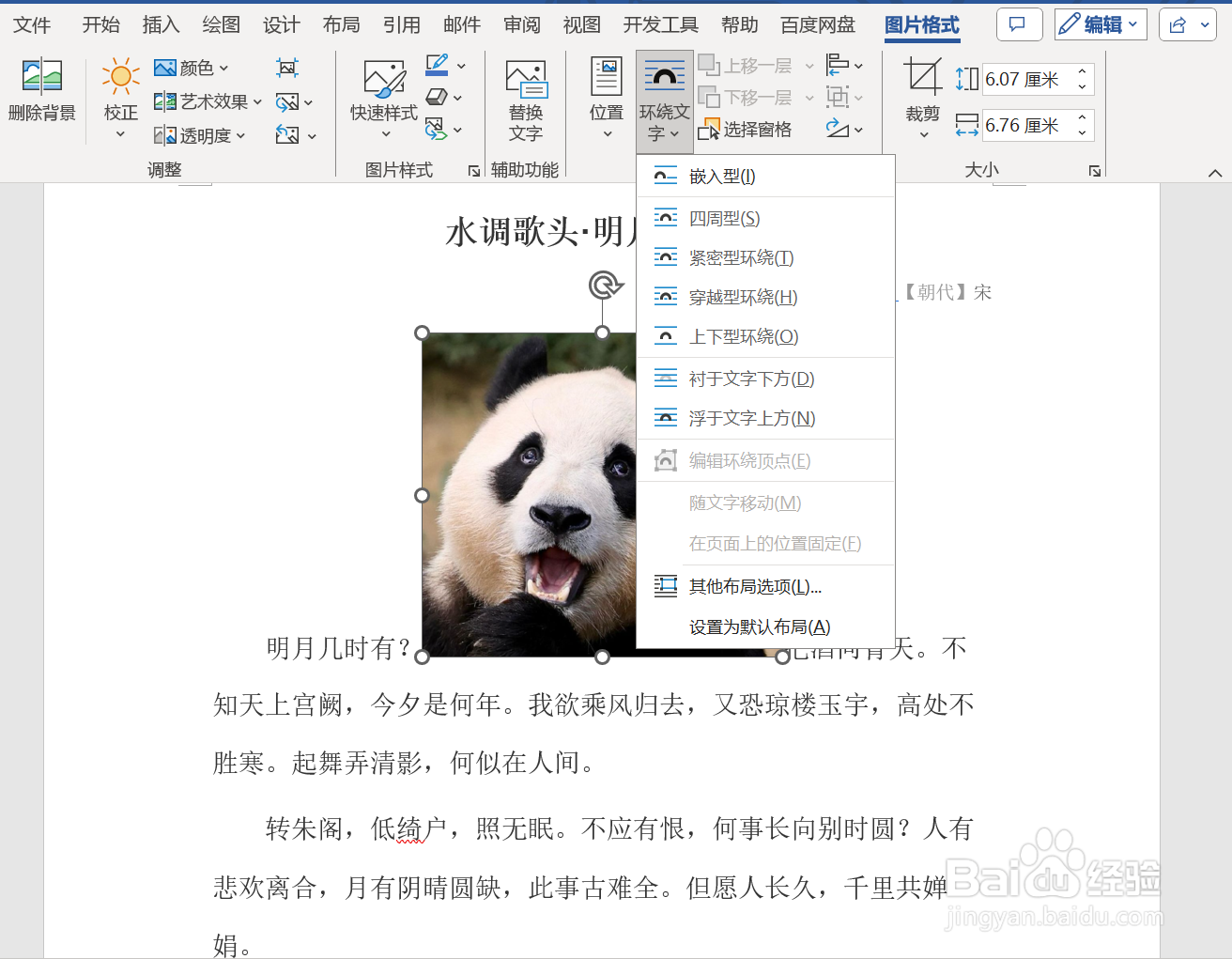Screen dimensions: 1232x959
Task: Open the 编辑 editing mode dropdown
Action: pyautogui.click(x=1101, y=24)
